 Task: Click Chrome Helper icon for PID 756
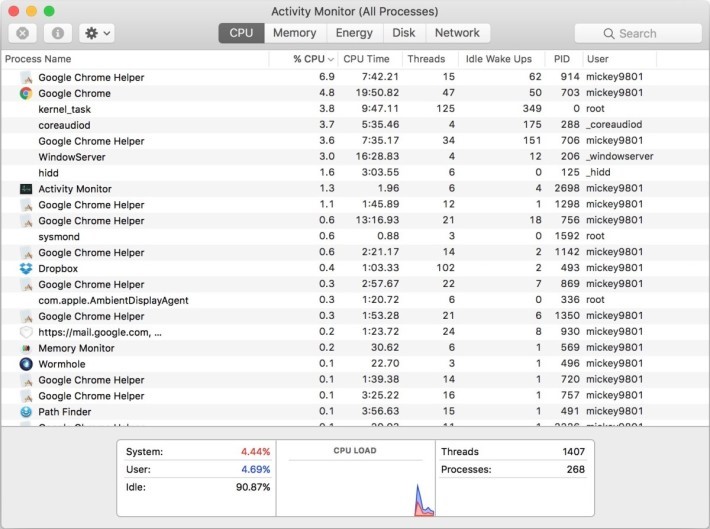pyautogui.click(x=26, y=221)
